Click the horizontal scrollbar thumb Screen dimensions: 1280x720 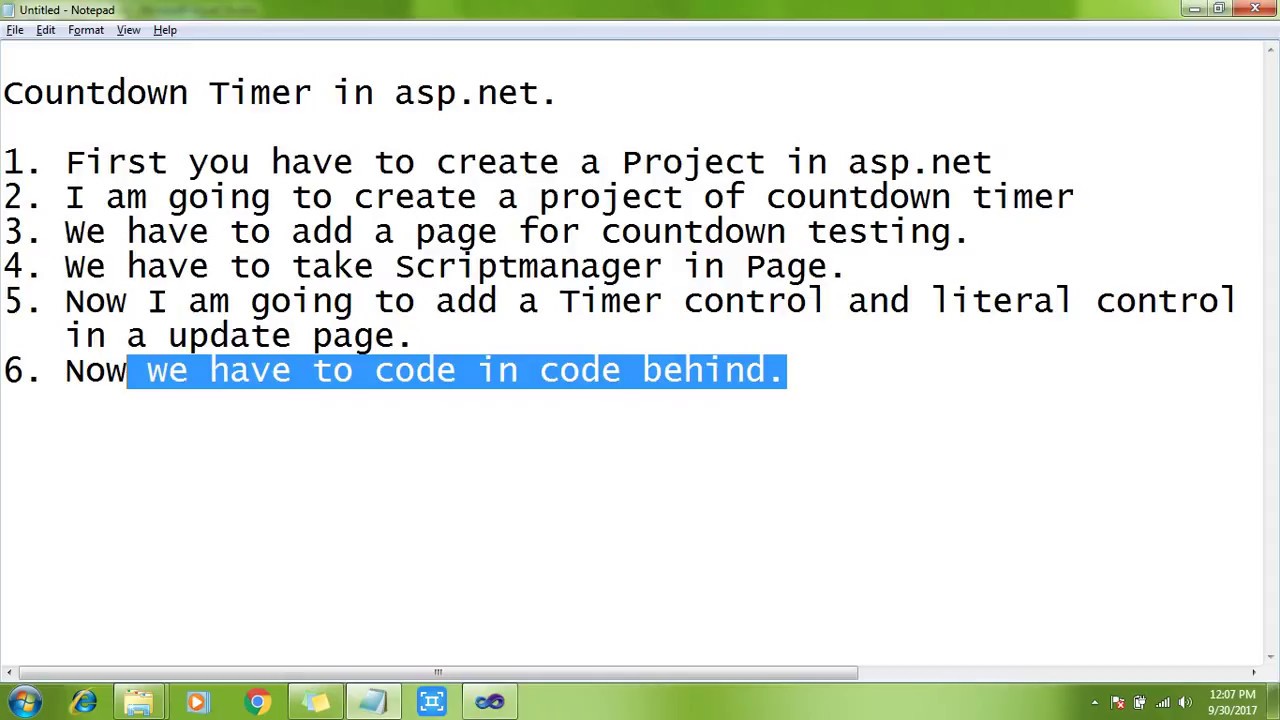pos(438,672)
